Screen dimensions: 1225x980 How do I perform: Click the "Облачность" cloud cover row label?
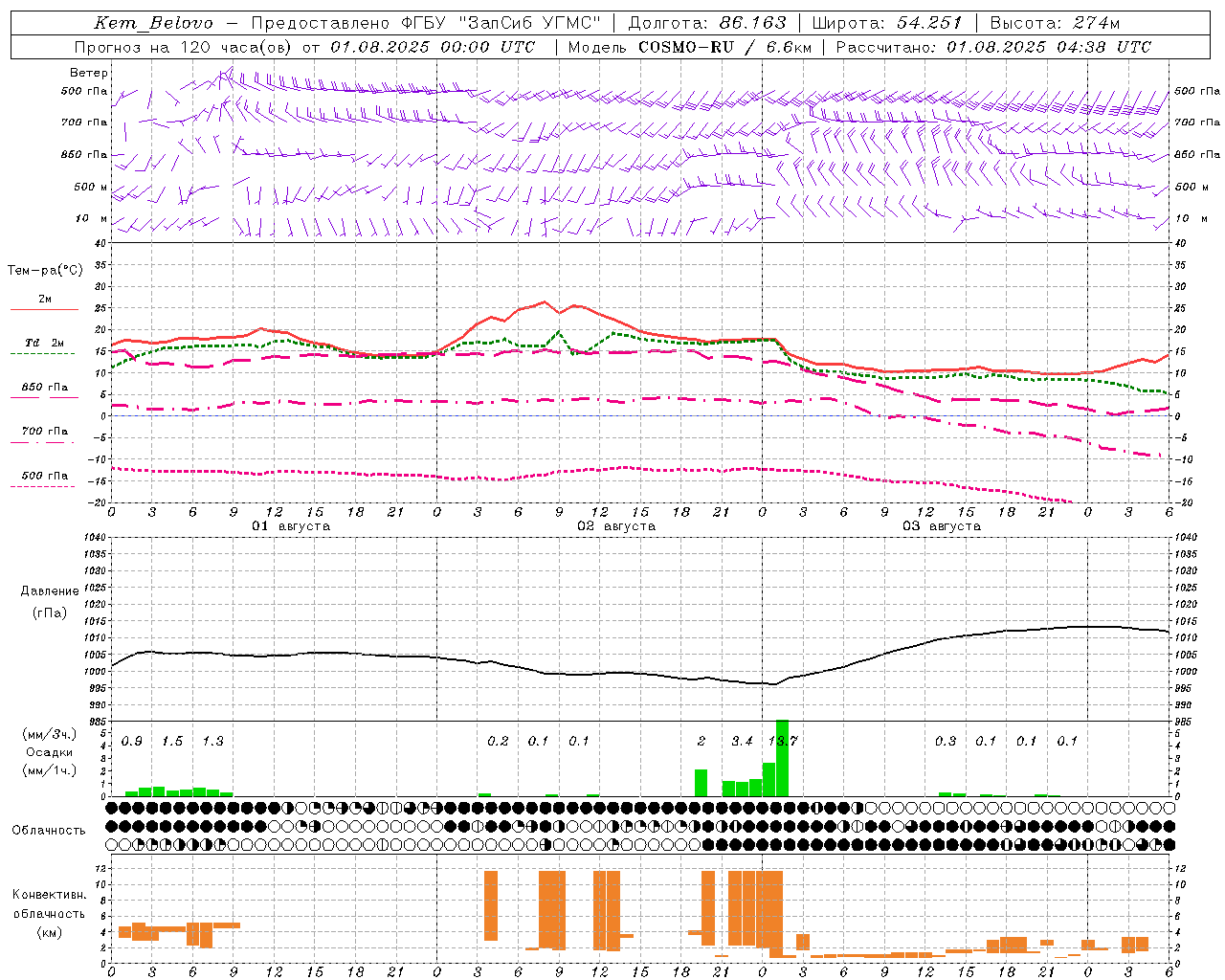point(49,831)
